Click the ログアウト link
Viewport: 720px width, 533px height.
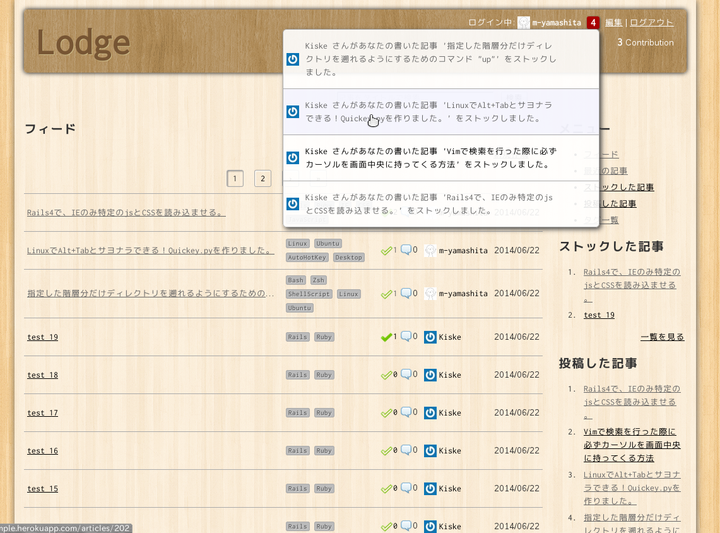pos(652,22)
